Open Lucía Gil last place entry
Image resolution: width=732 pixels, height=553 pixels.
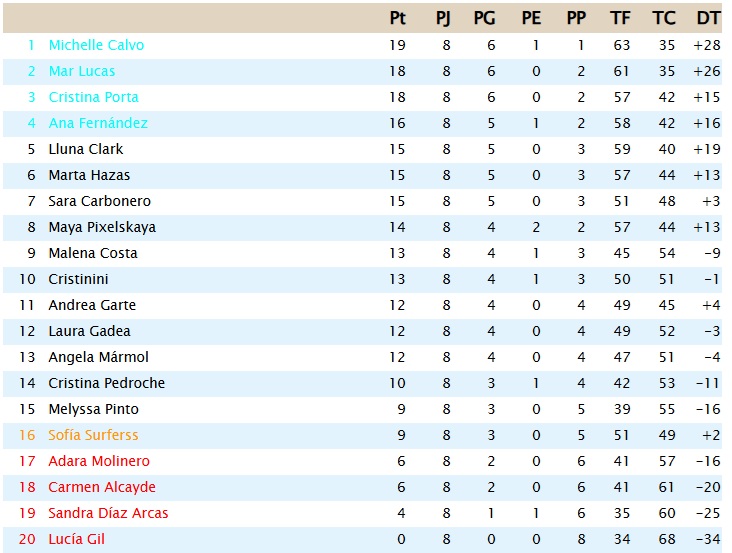[x=76, y=539]
